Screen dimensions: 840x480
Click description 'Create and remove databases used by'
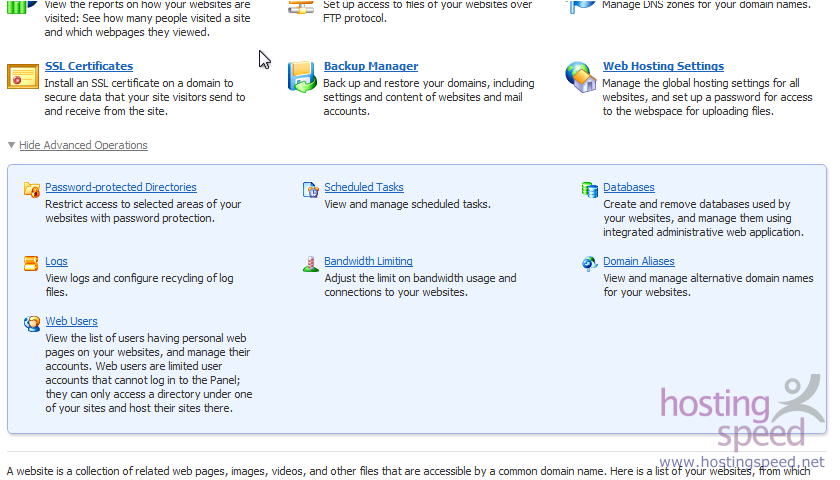click(703, 218)
